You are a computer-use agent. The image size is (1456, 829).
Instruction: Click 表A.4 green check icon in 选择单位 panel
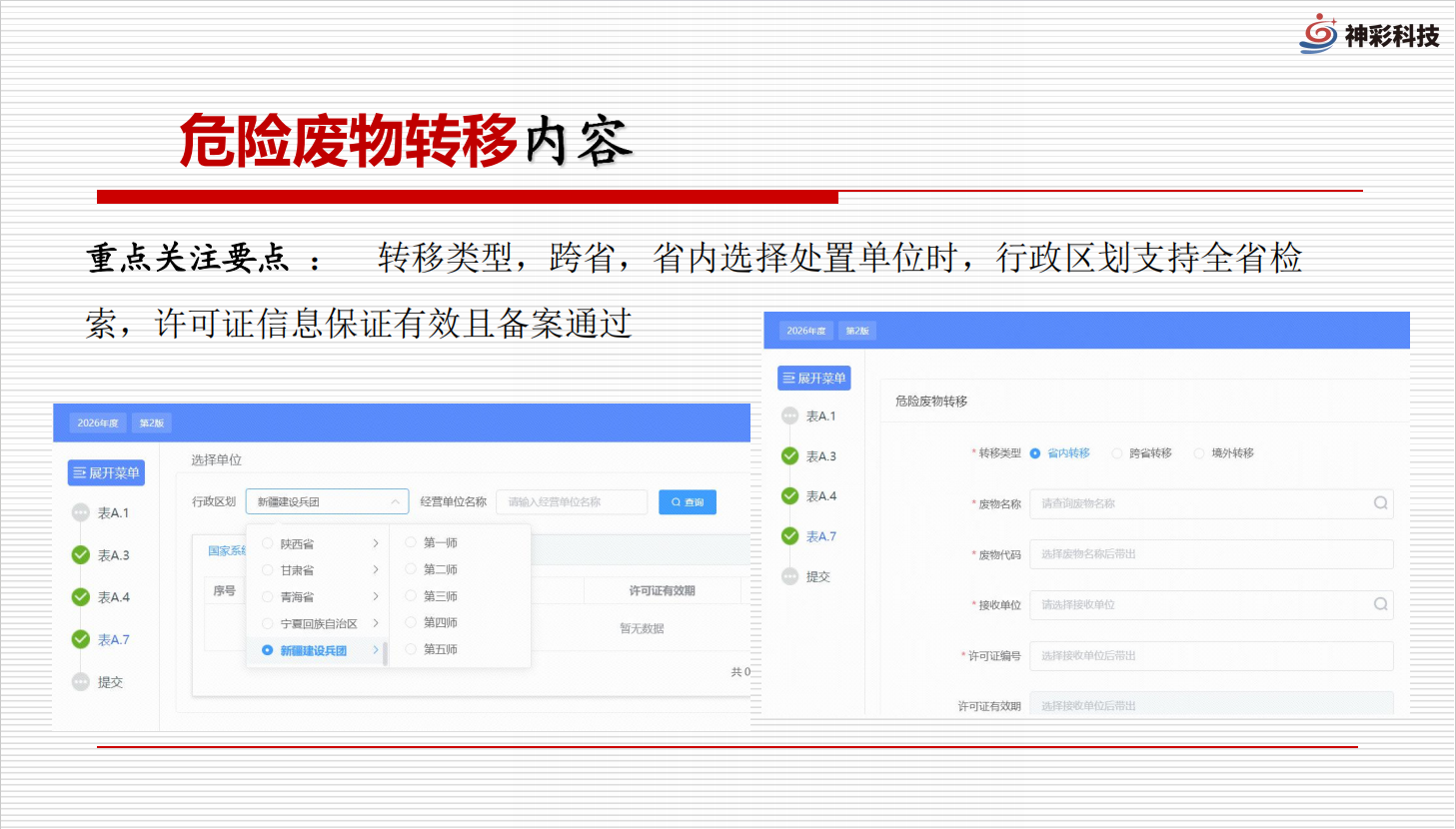[x=81, y=597]
